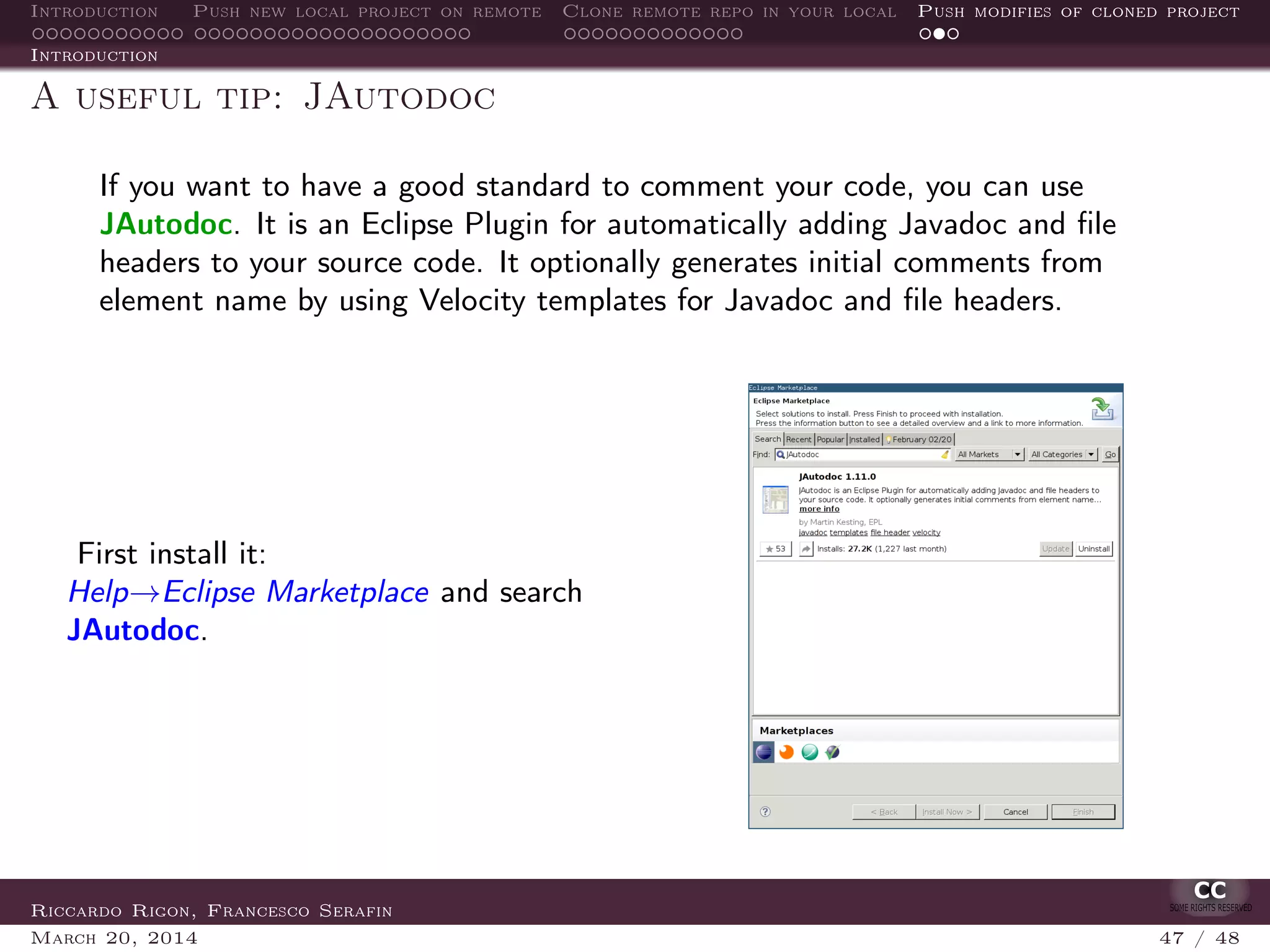This screenshot has height=952, width=1270.
Task: Switch to the Installed tab
Action: pyautogui.click(x=864, y=439)
